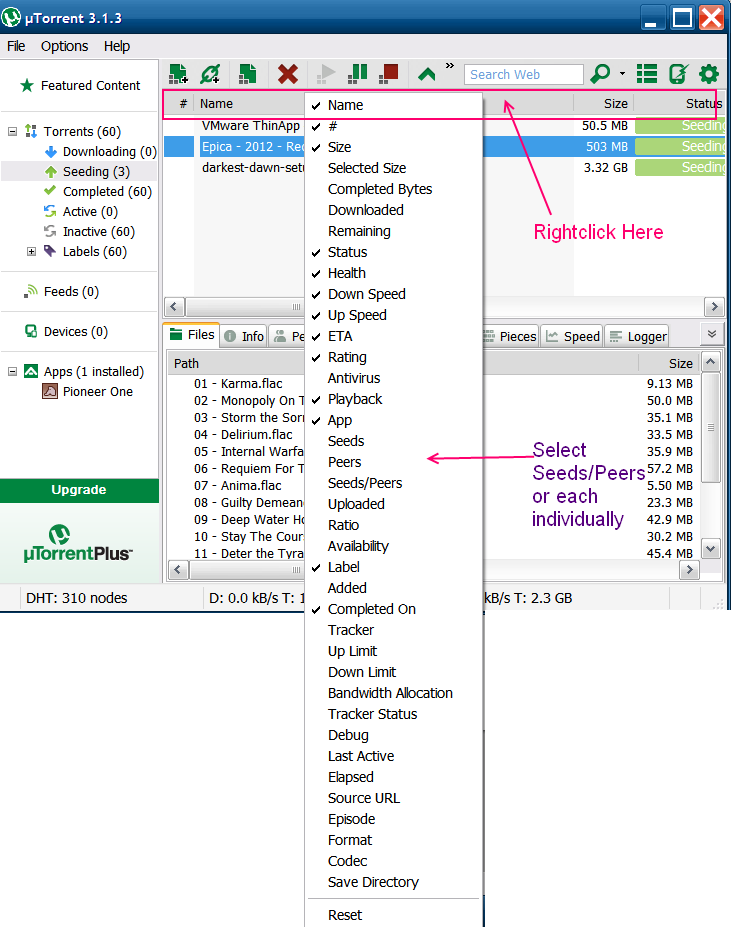Enable the Peers column entry
The height and width of the screenshot is (927, 731).
pyautogui.click(x=394, y=462)
